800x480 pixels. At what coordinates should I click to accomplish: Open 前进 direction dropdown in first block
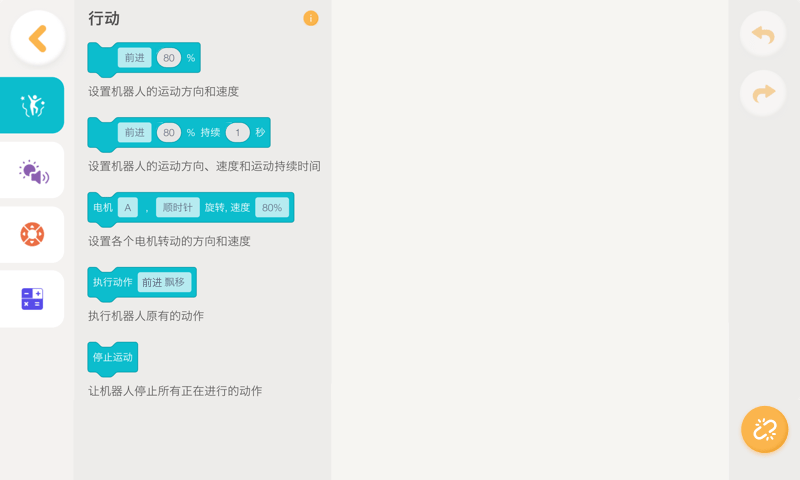(134, 58)
